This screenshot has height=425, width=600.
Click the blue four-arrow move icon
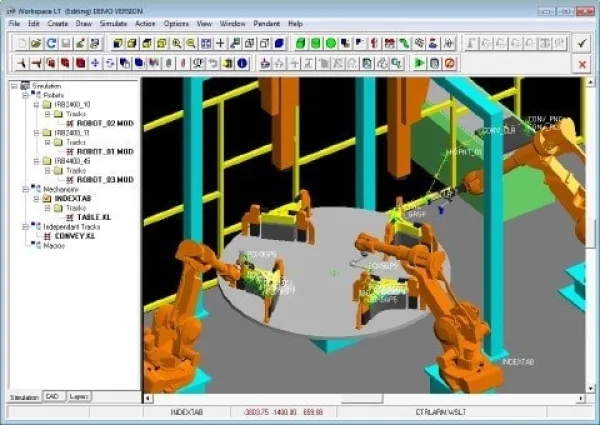click(x=95, y=63)
